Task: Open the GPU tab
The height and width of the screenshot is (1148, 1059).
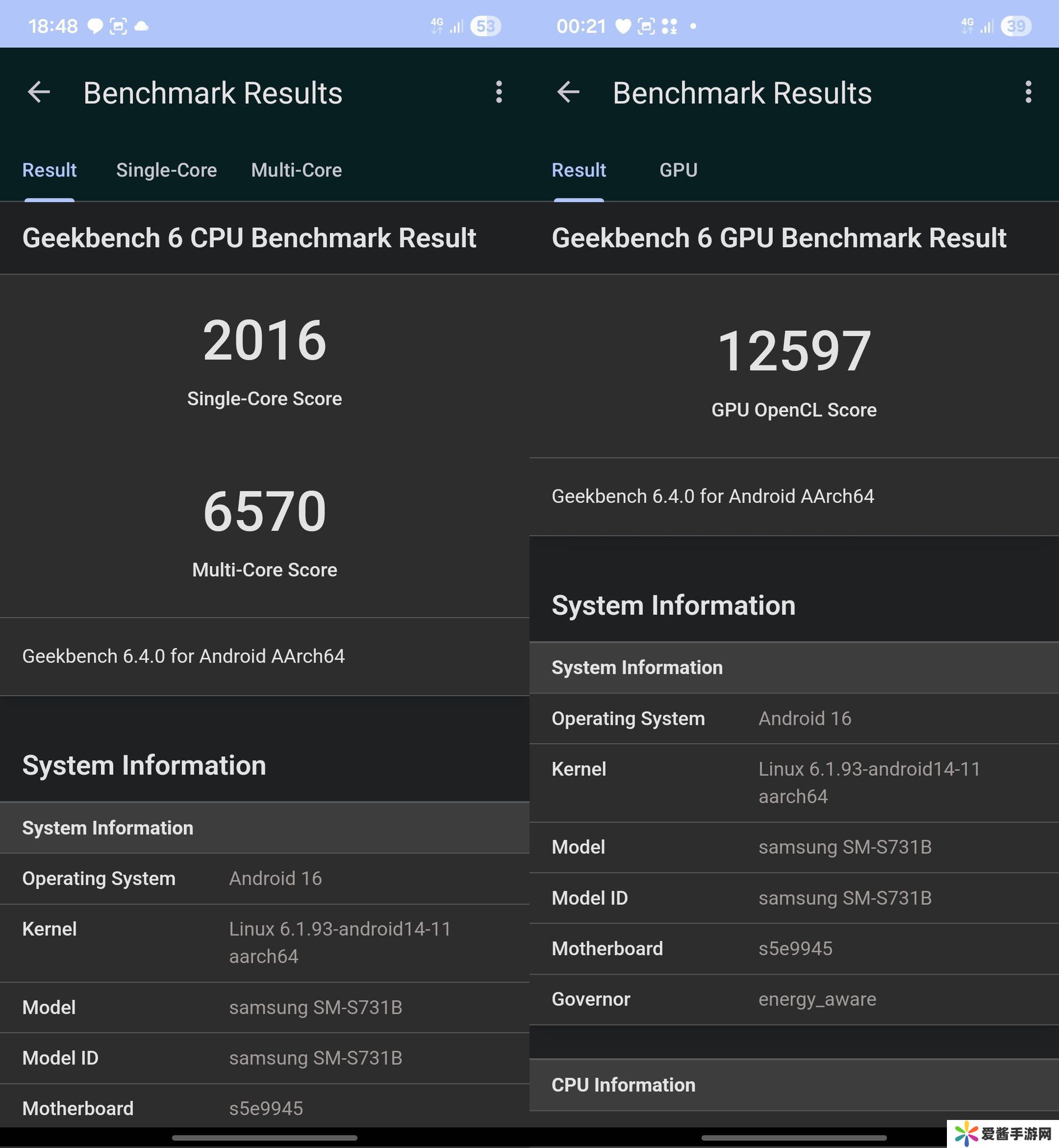Action: [x=678, y=170]
